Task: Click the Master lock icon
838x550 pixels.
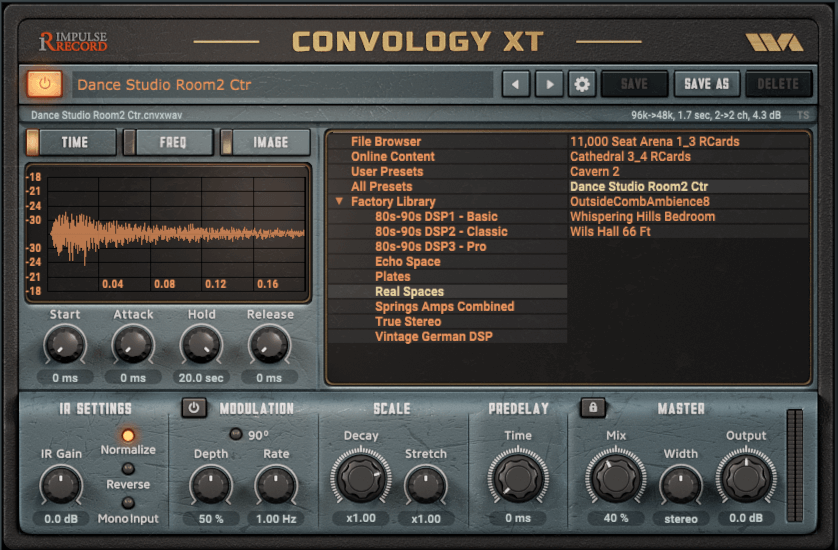Action: 593,408
